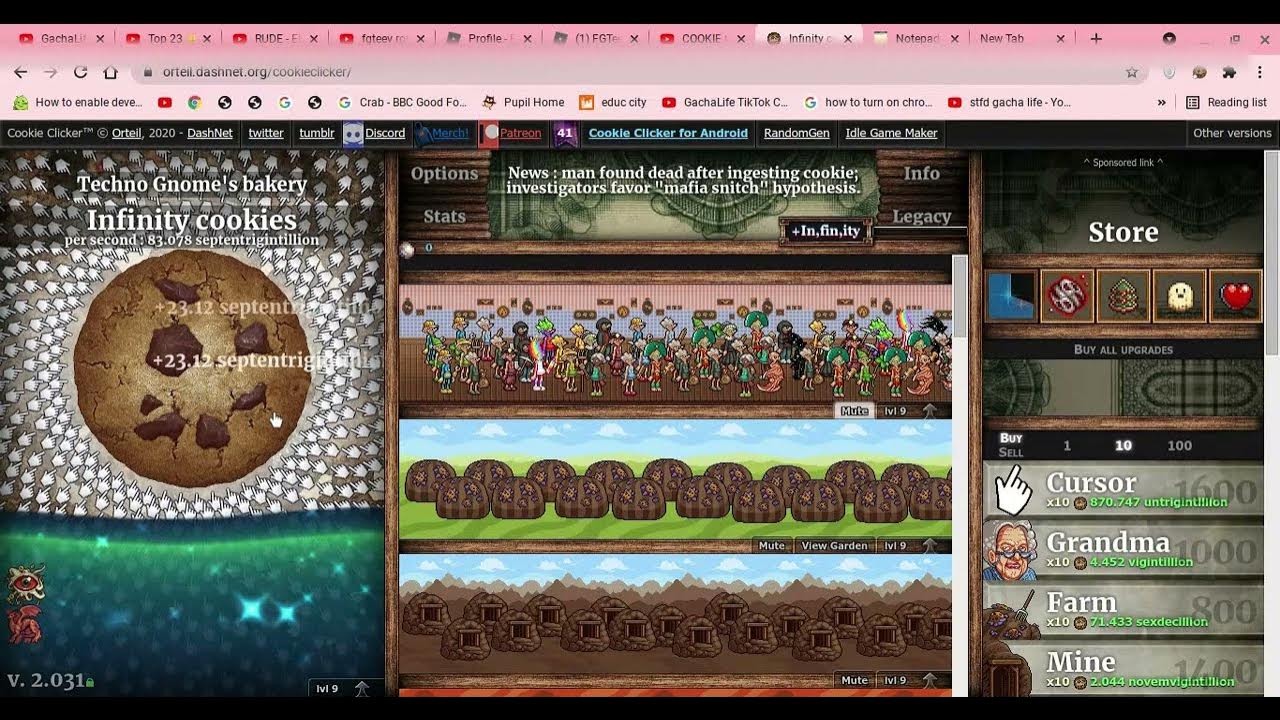This screenshot has height=720, width=1280.
Task: Open the Chrome three-dot menu
Action: tap(1259, 72)
